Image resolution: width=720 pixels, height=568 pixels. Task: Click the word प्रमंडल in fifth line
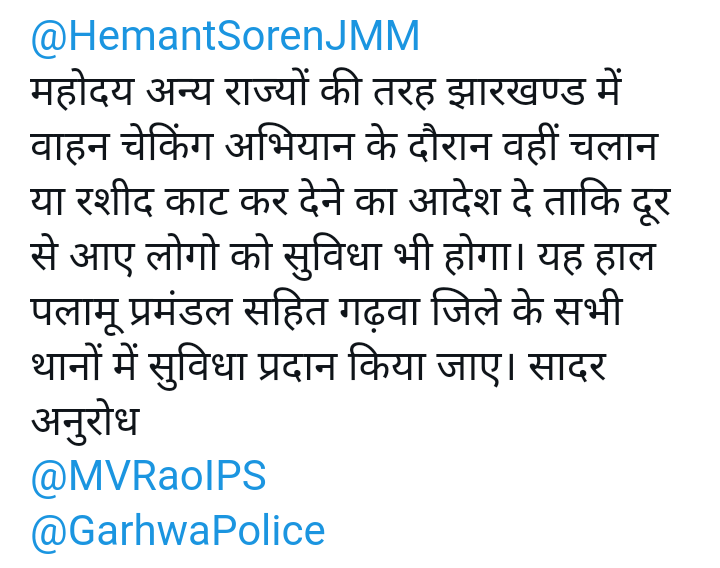click(181, 311)
